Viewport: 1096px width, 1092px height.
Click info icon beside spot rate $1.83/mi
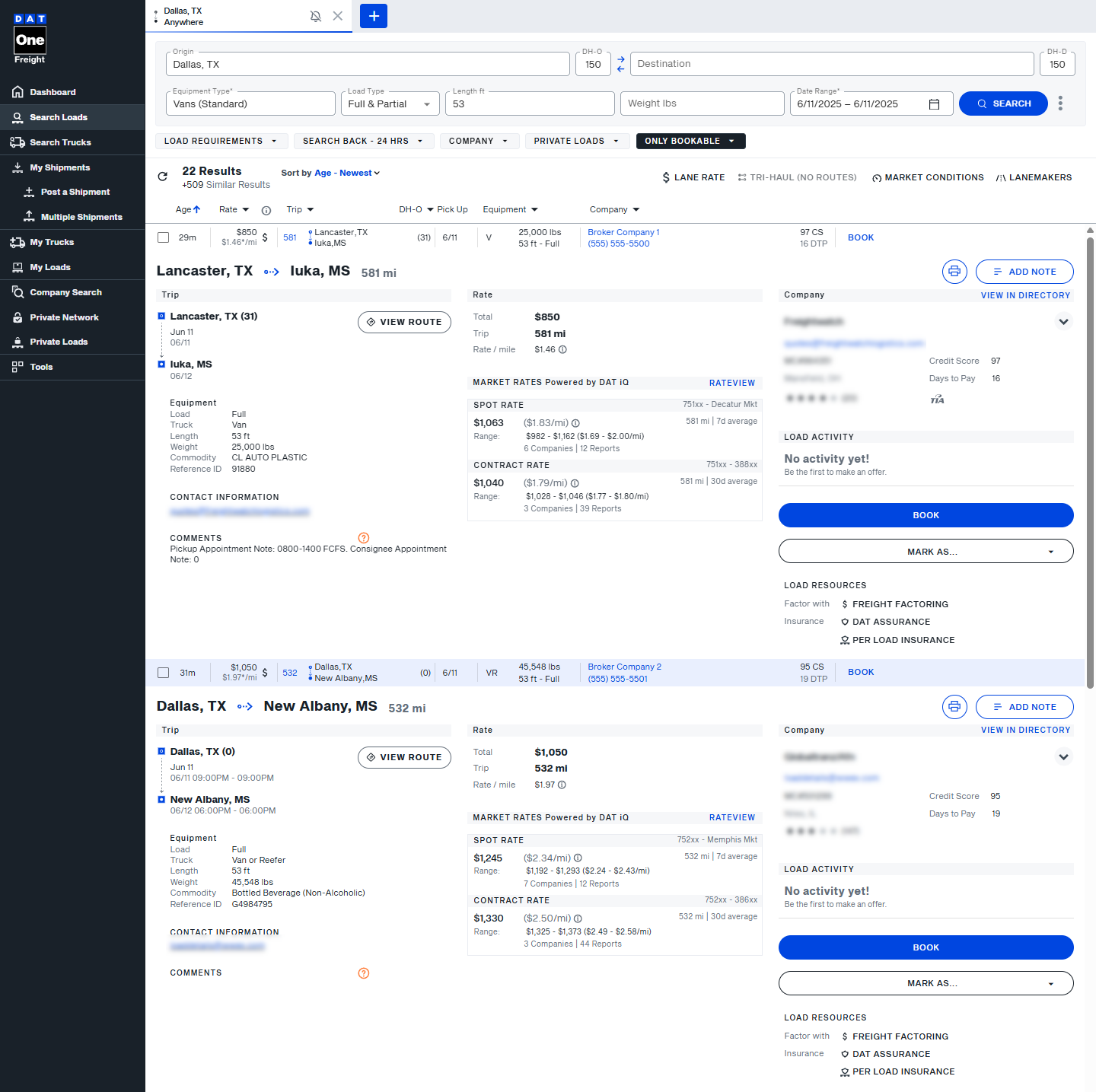575,423
